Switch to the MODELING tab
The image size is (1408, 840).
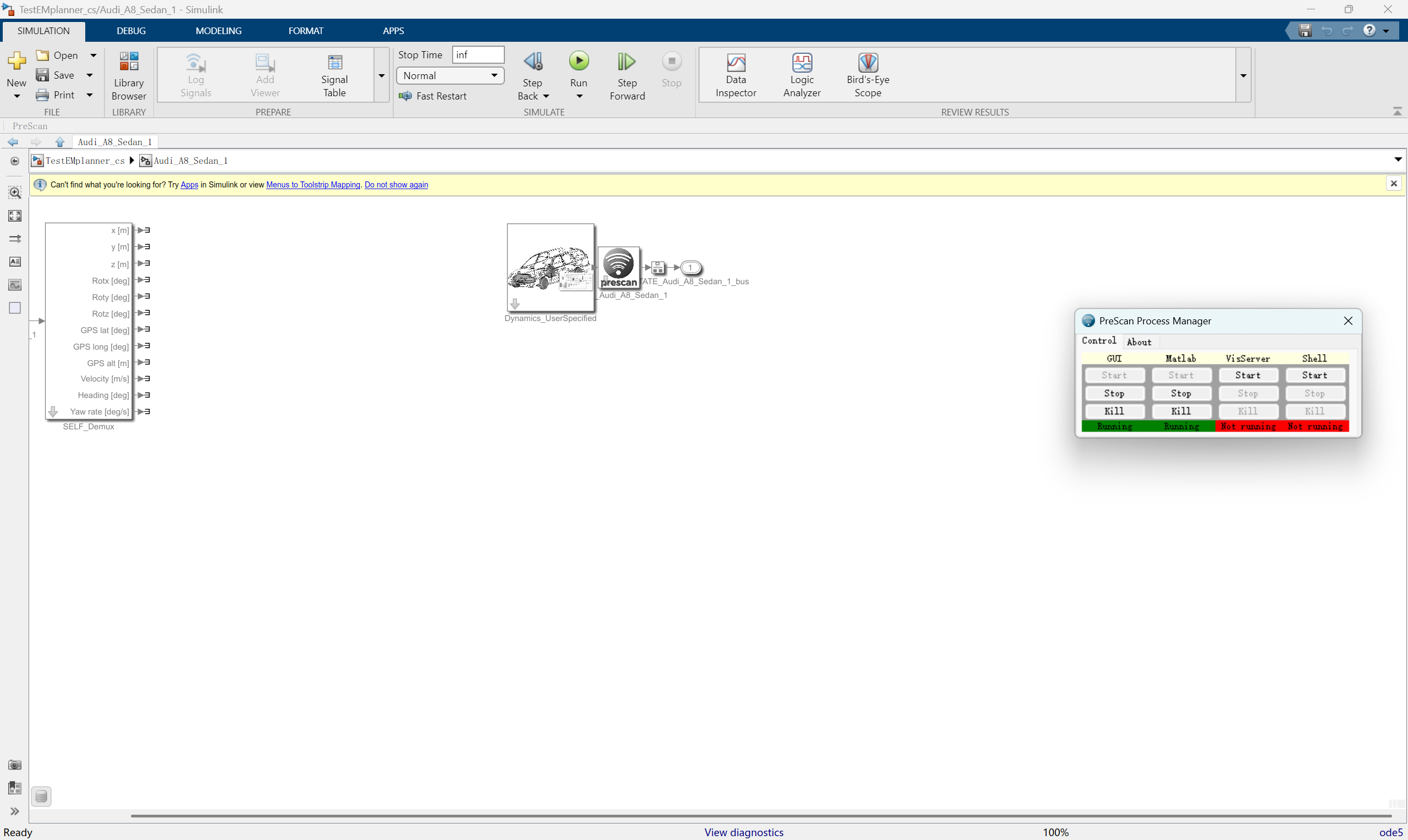click(x=218, y=31)
